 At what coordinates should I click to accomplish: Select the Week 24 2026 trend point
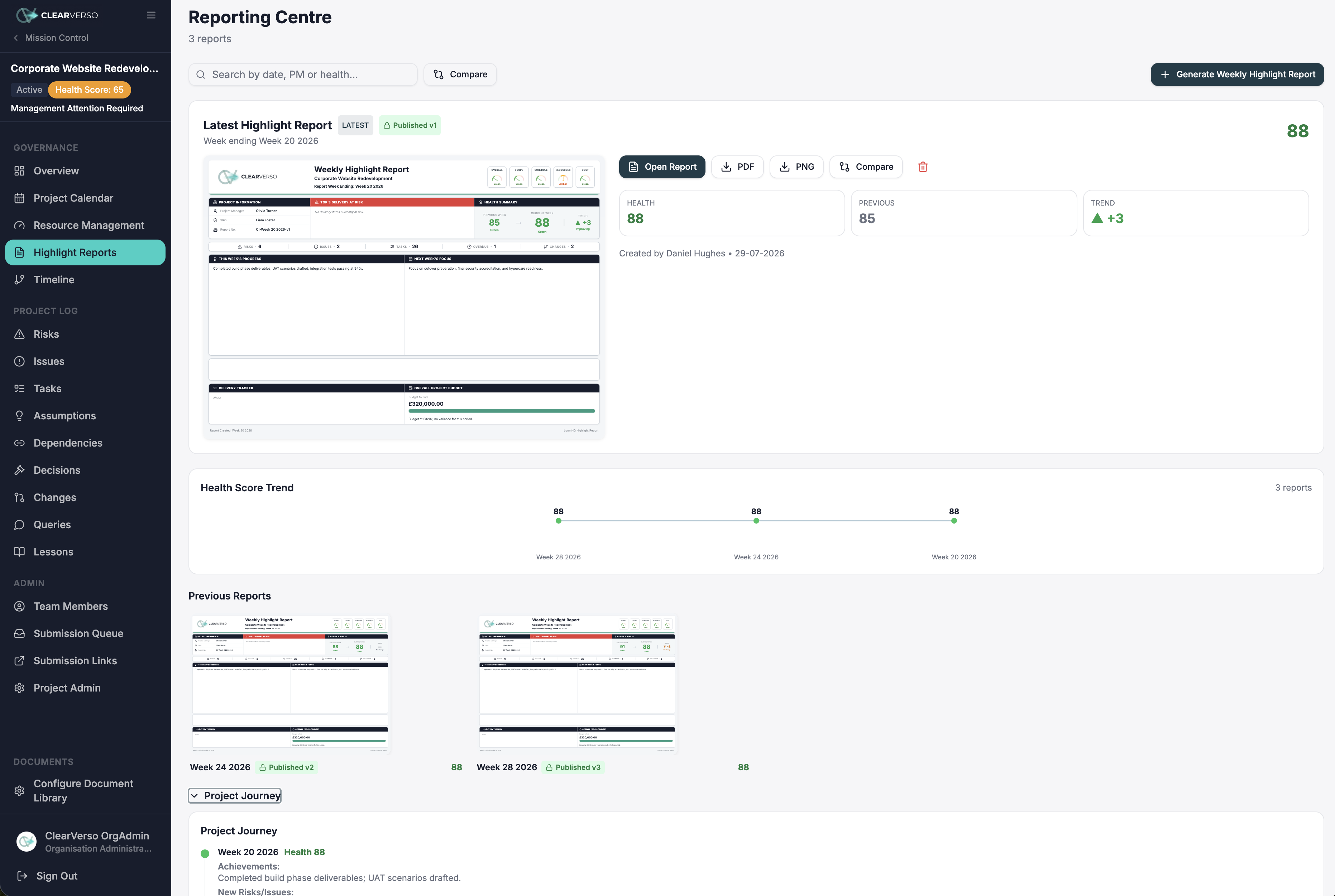pyautogui.click(x=756, y=521)
